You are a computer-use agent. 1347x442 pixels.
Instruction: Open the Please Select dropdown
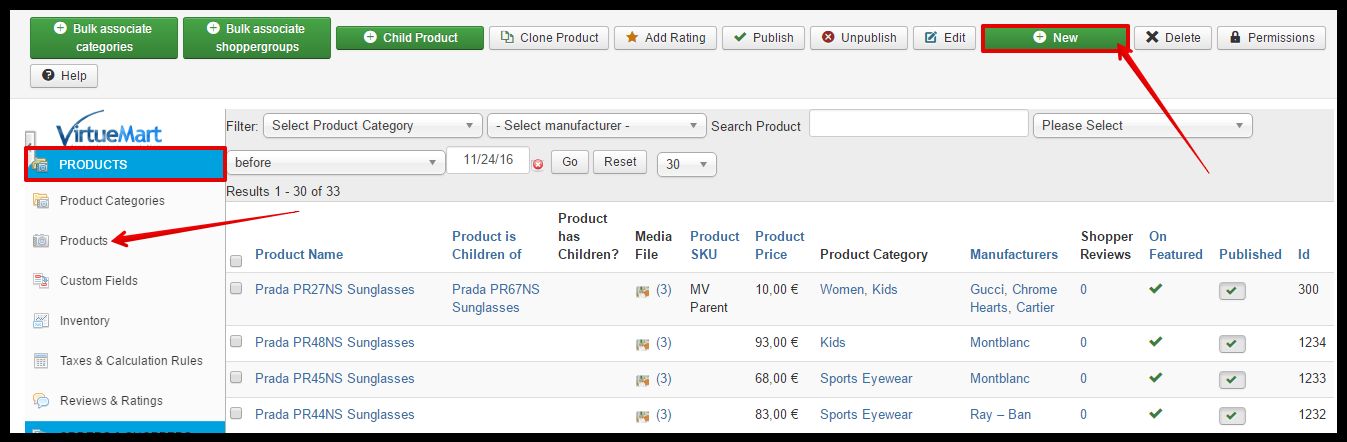click(x=1143, y=126)
